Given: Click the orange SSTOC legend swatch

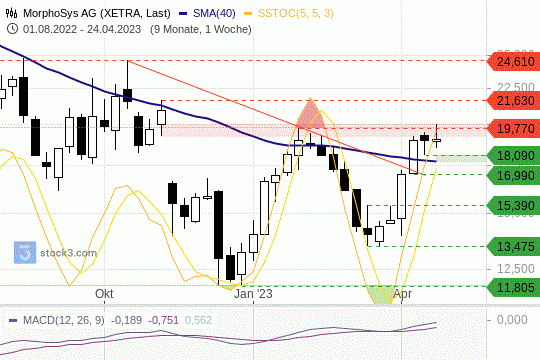Looking at the screenshot, I should 248,13.
